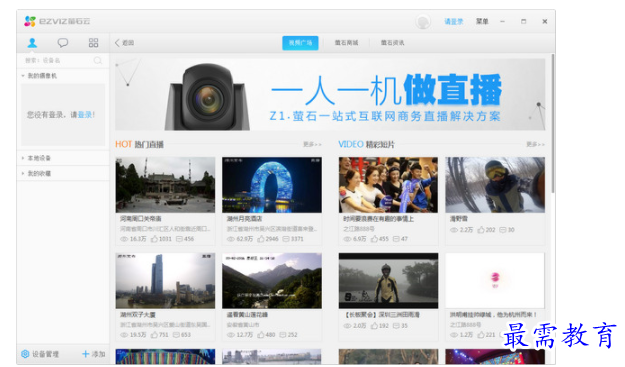Open the chat bubble messages icon
625x367 pixels.
63,43
